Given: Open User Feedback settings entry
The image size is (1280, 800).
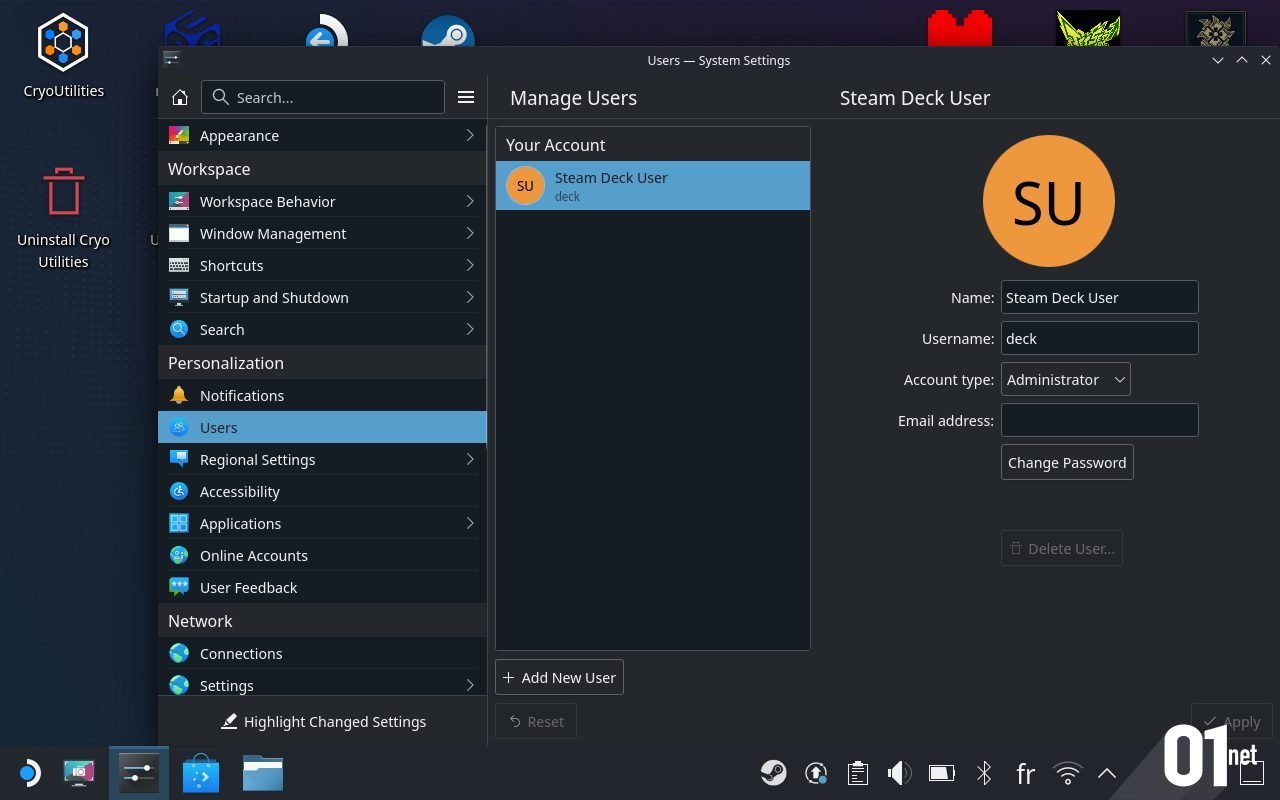Looking at the screenshot, I should 322,587.
